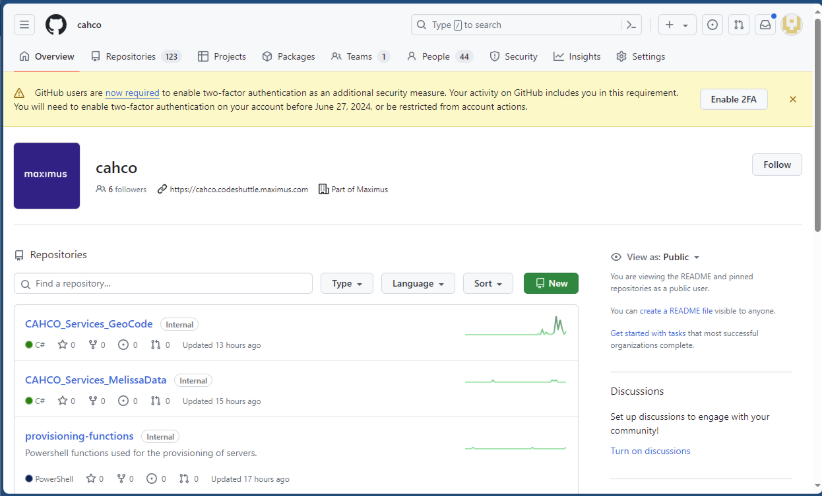Open the Issues icon in header
This screenshot has width=822, height=496.
click(712, 25)
